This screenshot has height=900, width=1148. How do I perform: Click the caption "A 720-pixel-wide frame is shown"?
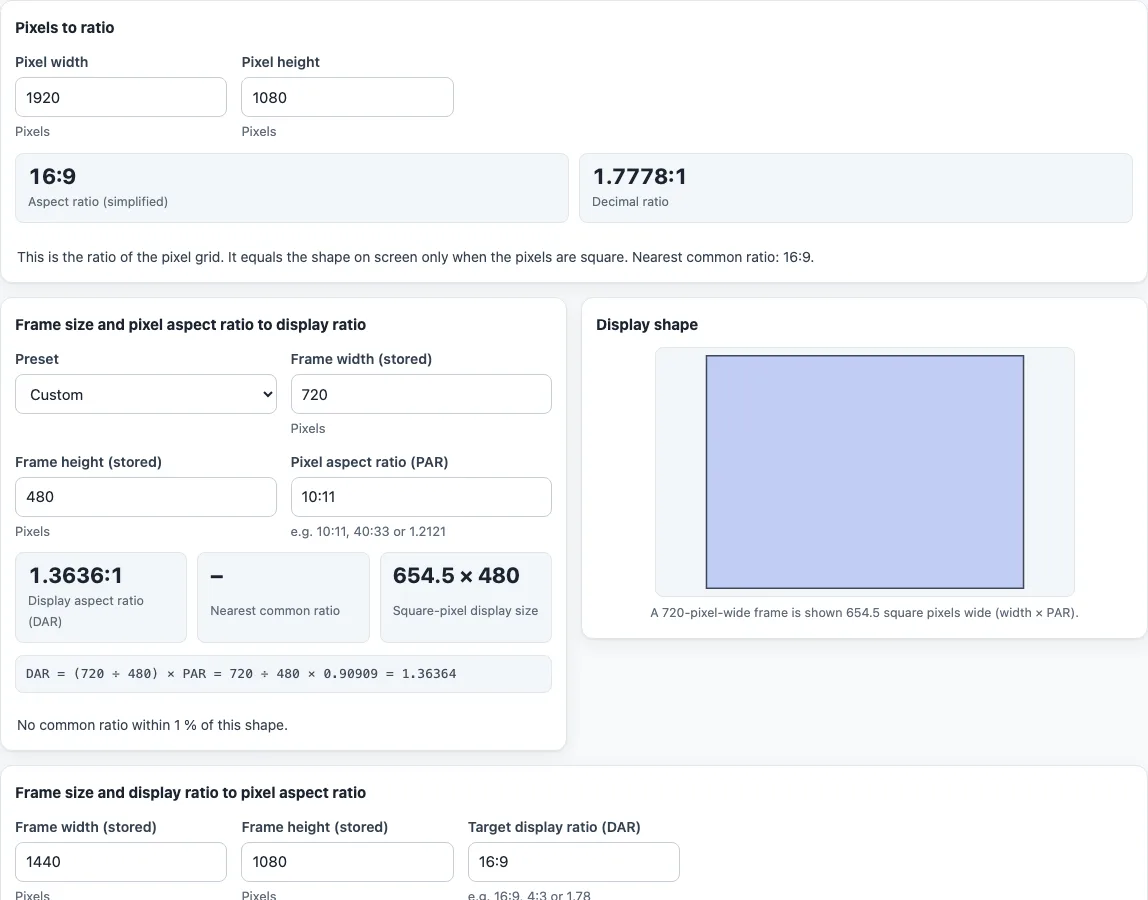tap(864, 612)
